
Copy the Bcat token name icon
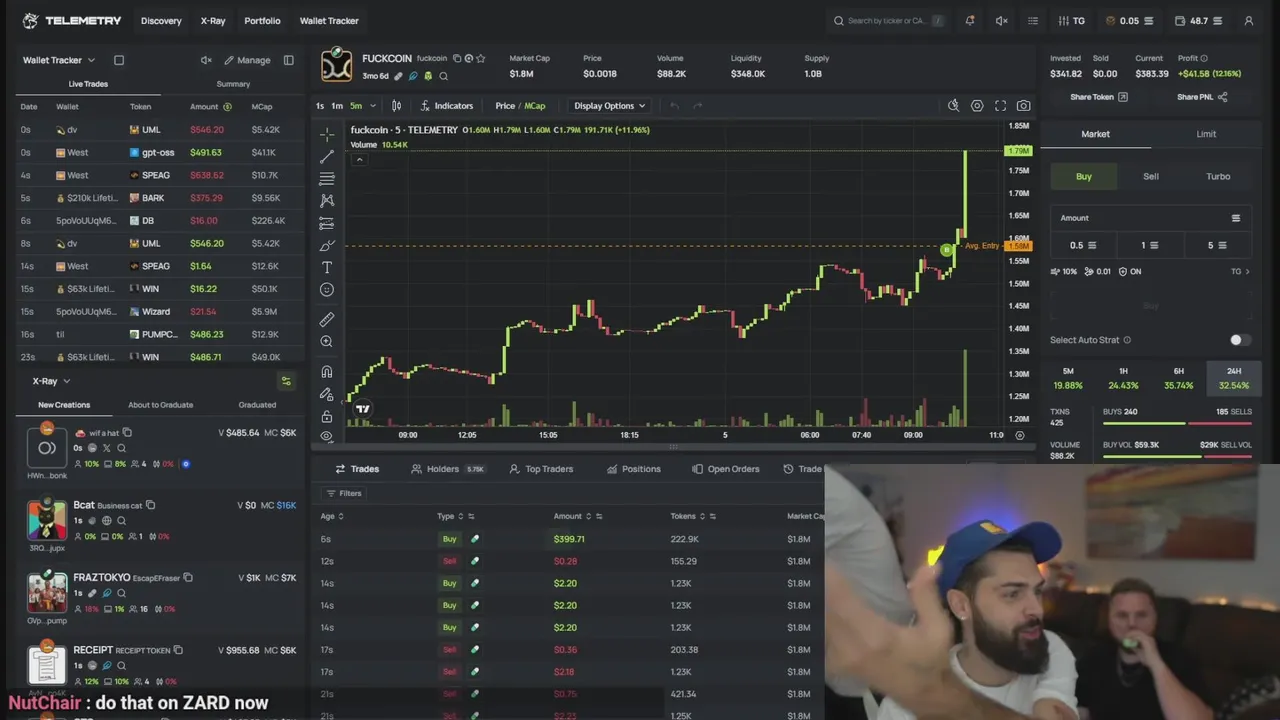pos(150,505)
